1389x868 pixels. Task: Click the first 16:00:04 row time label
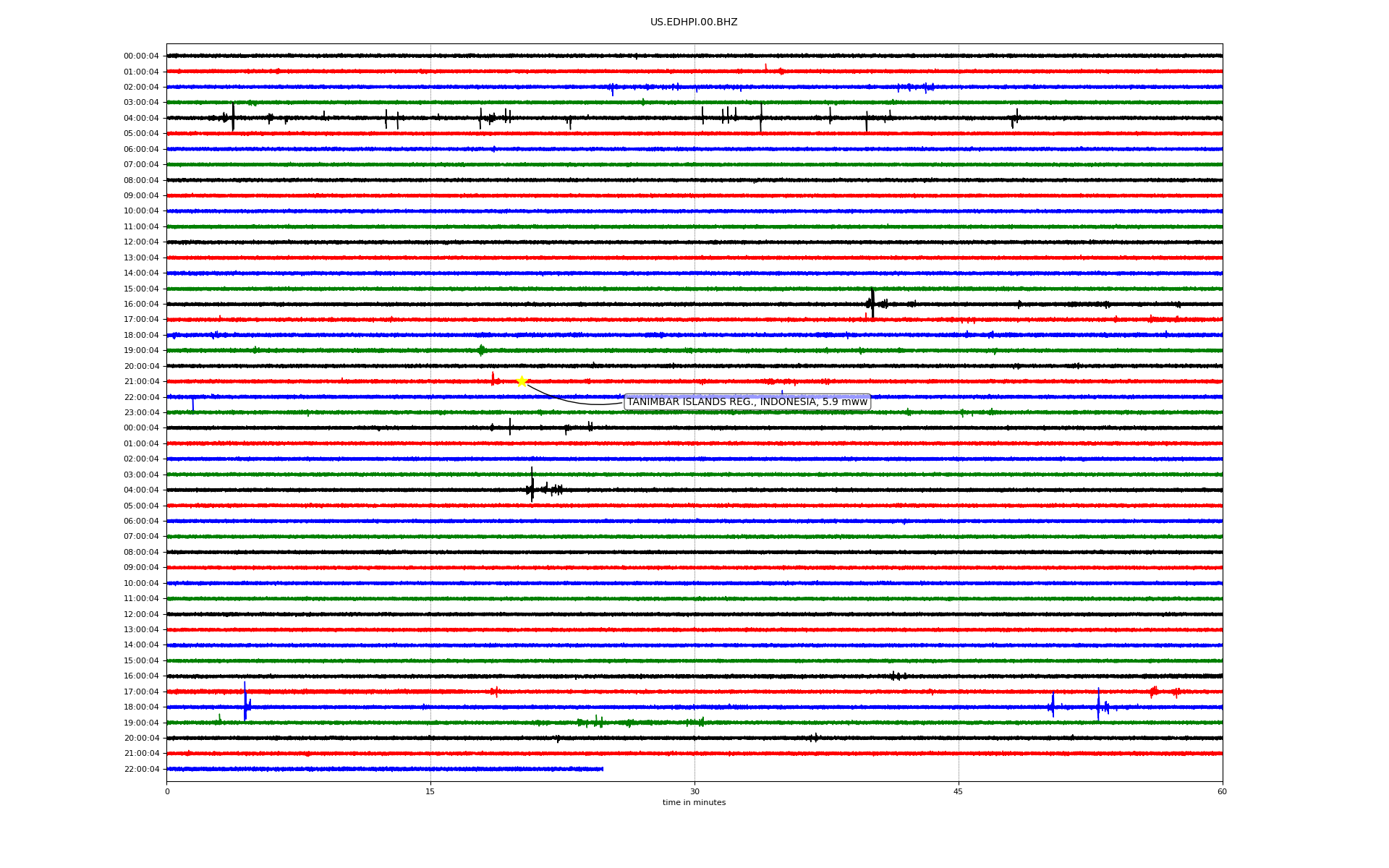(141, 305)
